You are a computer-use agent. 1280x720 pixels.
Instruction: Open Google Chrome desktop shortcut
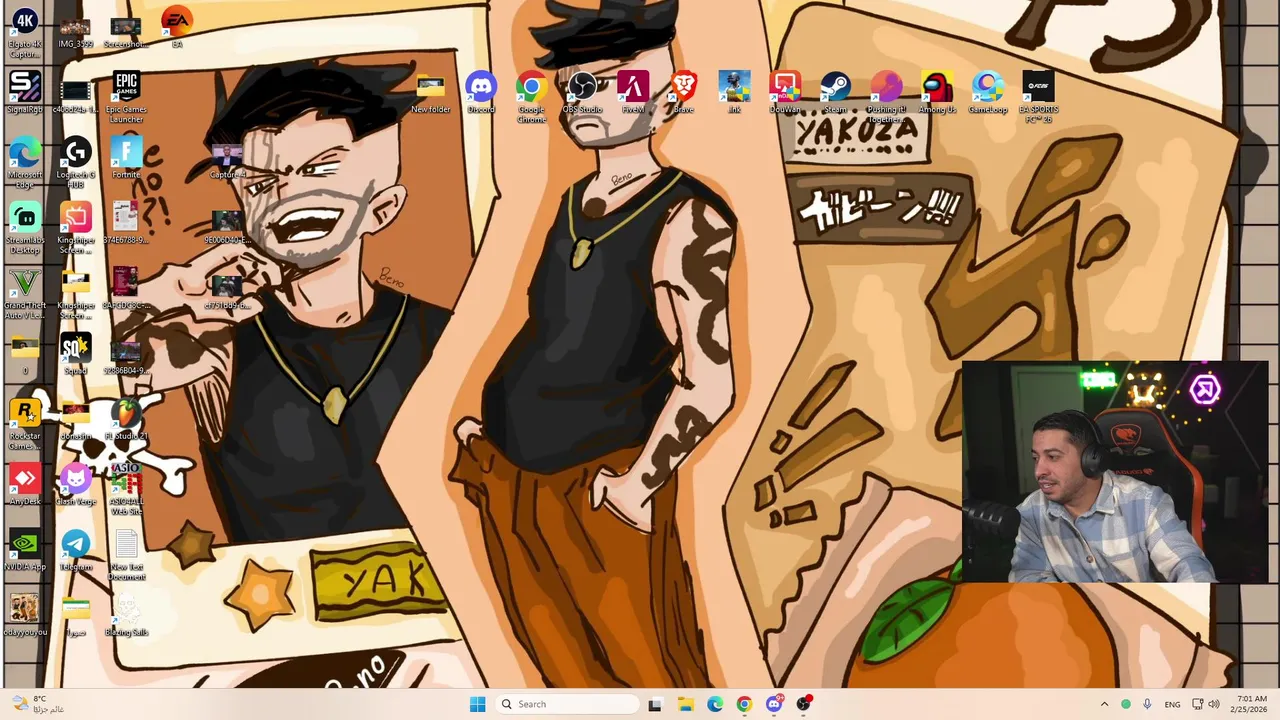click(x=531, y=97)
